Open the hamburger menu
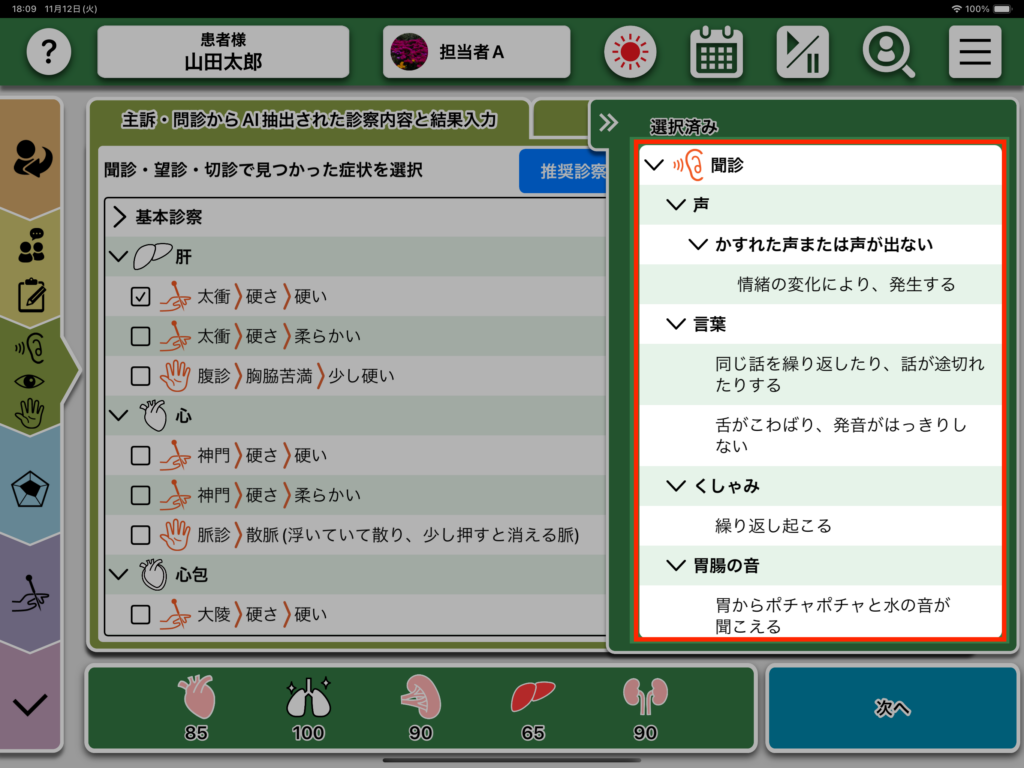Screen dimensions: 1024x768 pos(975,52)
